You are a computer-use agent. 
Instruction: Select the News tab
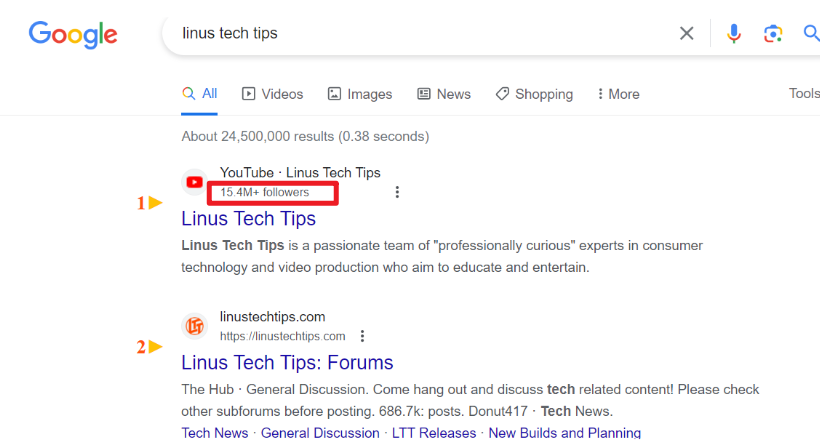[443, 94]
